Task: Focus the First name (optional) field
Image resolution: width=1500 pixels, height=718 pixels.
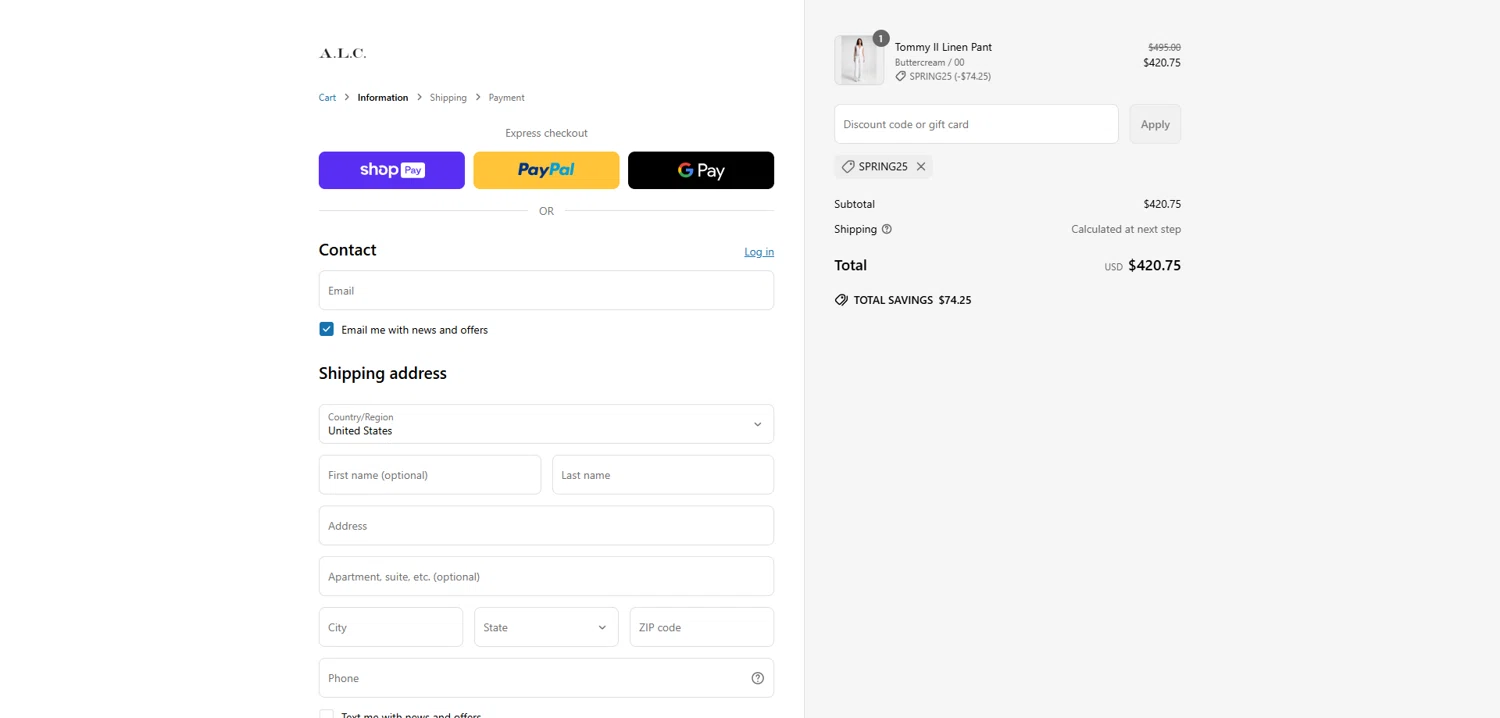Action: pyautogui.click(x=430, y=475)
